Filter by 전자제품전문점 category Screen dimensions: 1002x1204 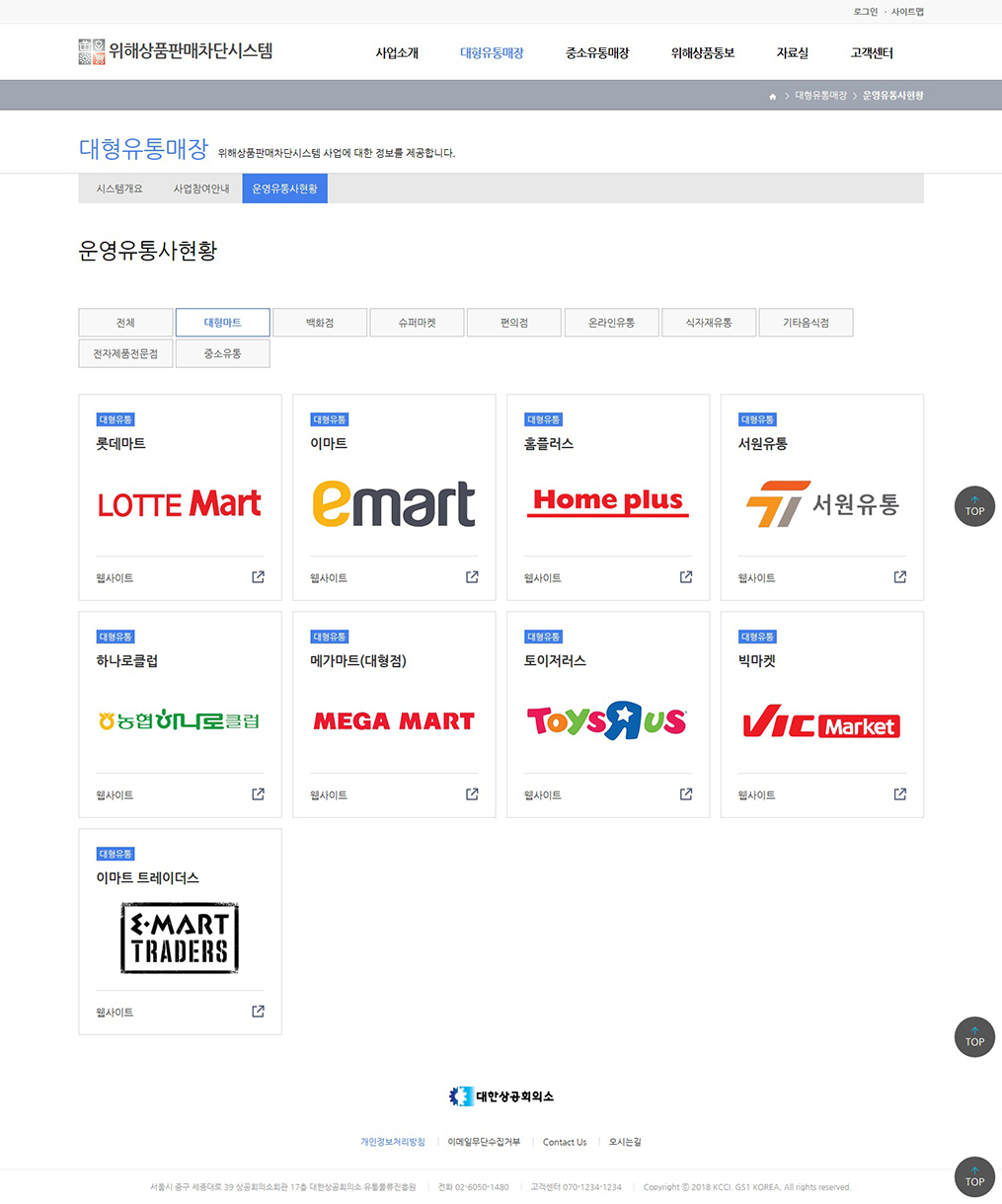click(x=125, y=353)
